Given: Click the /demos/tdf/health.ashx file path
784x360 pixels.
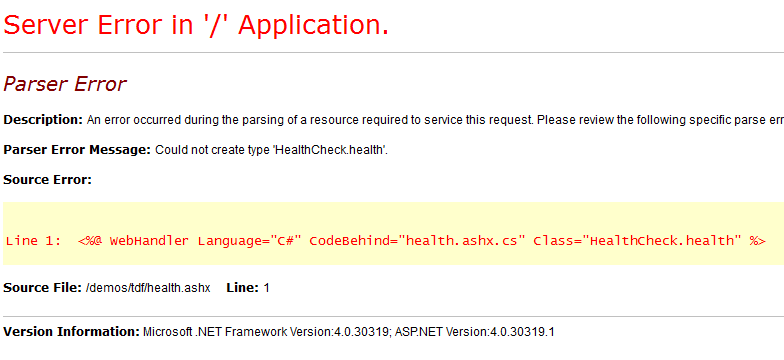Looking at the screenshot, I should (148, 288).
